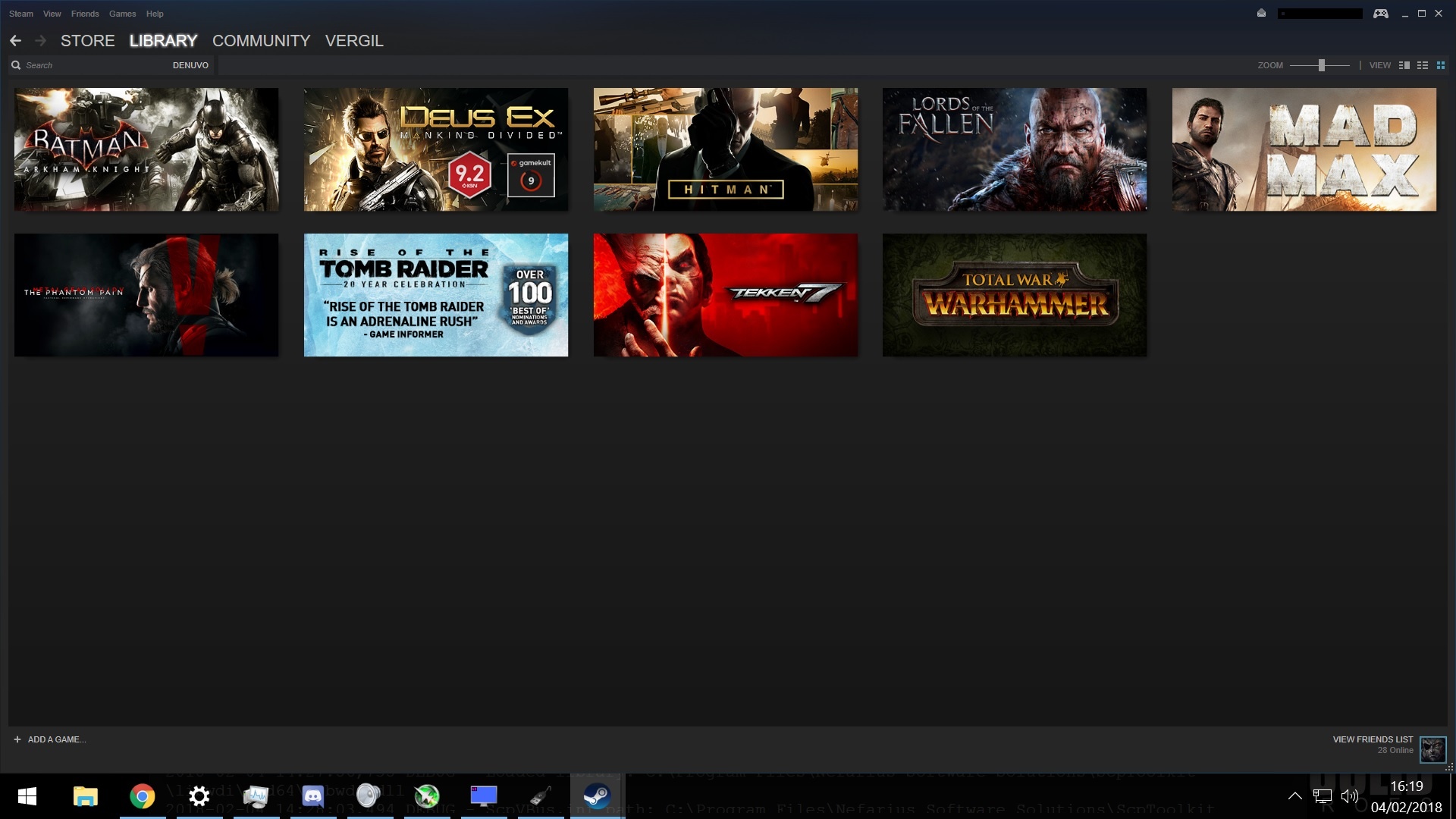Click the plus icon beside Add a Game

coord(17,739)
